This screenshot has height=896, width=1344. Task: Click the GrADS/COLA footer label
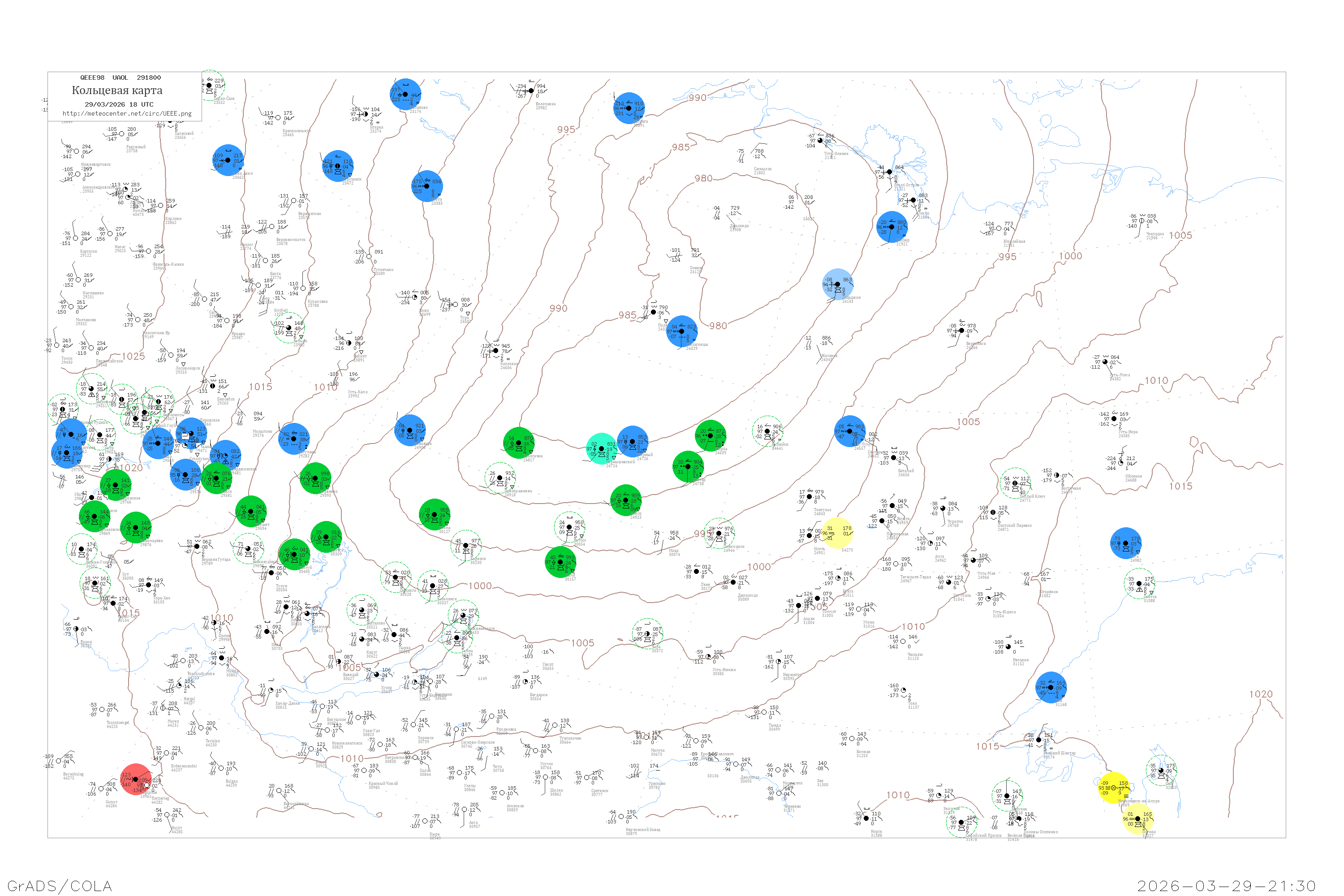click(60, 886)
